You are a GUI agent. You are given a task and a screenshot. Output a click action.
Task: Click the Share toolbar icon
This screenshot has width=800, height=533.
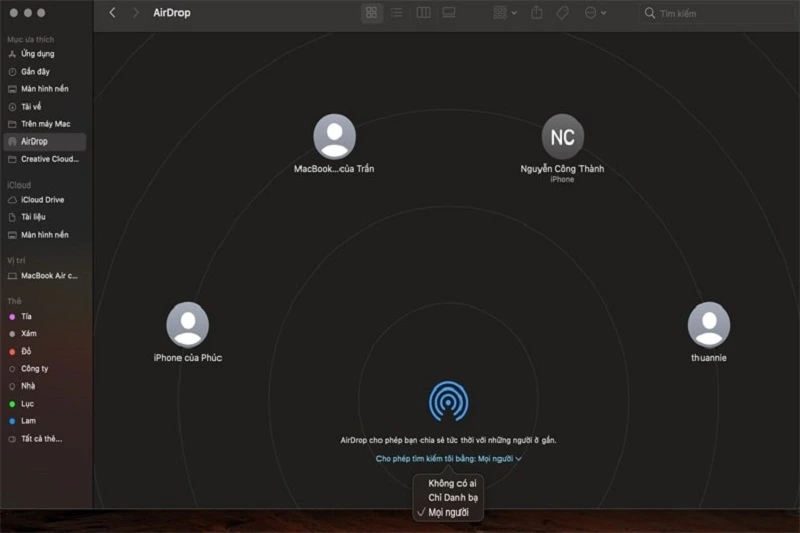[537, 13]
